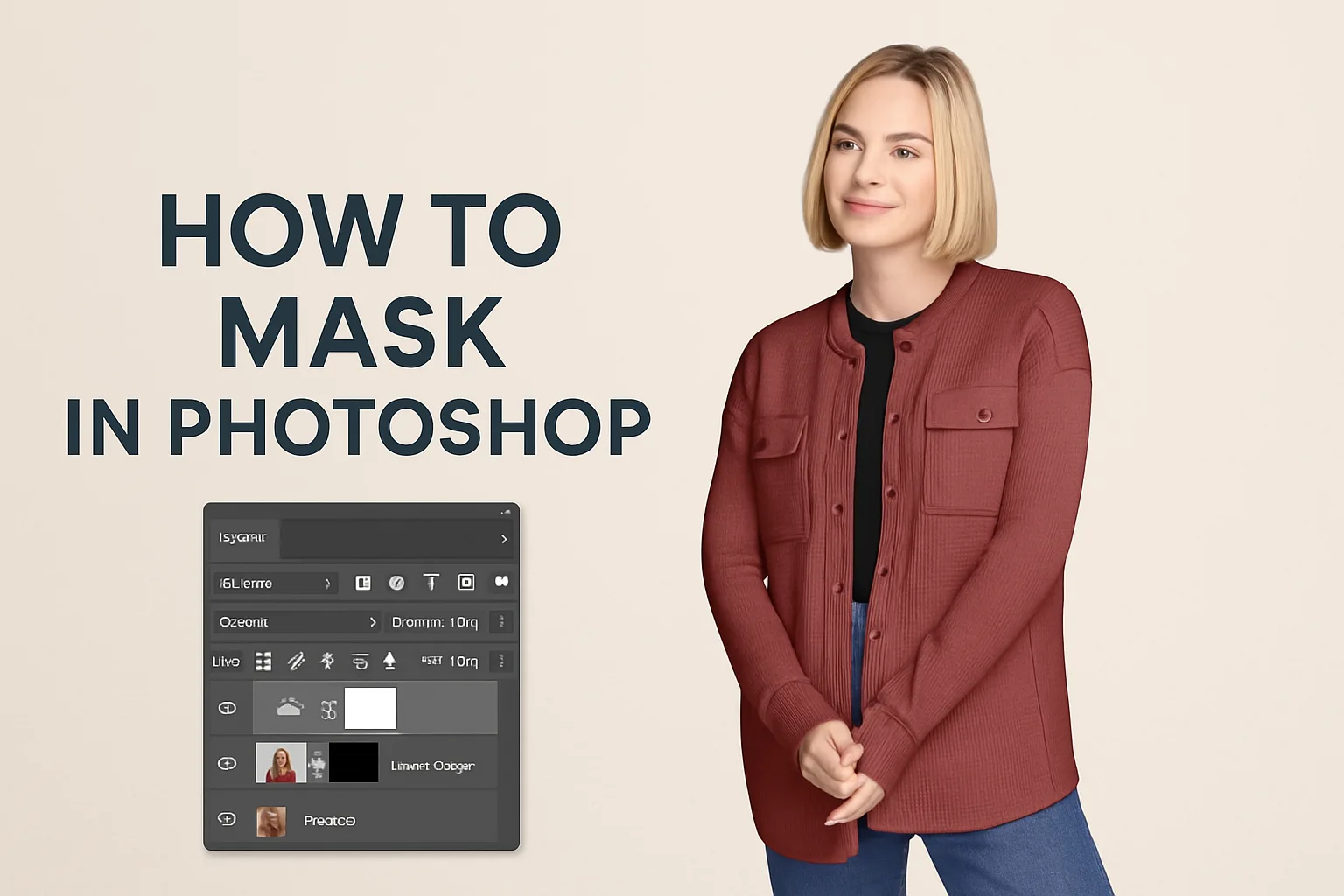Select the black layer mask thumbnail
The image size is (1344, 896).
(353, 763)
